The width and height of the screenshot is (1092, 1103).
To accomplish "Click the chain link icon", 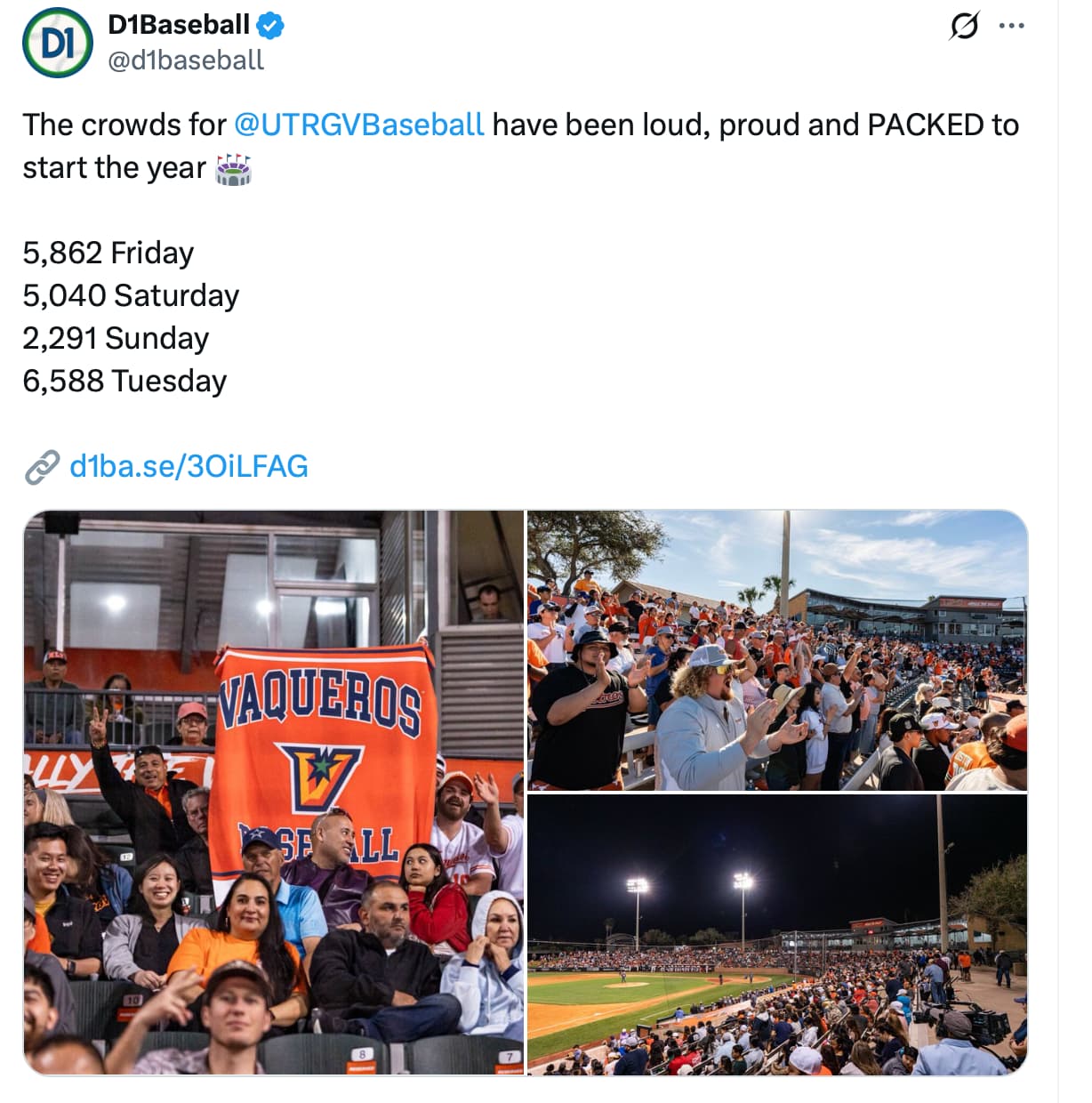I will [x=42, y=467].
